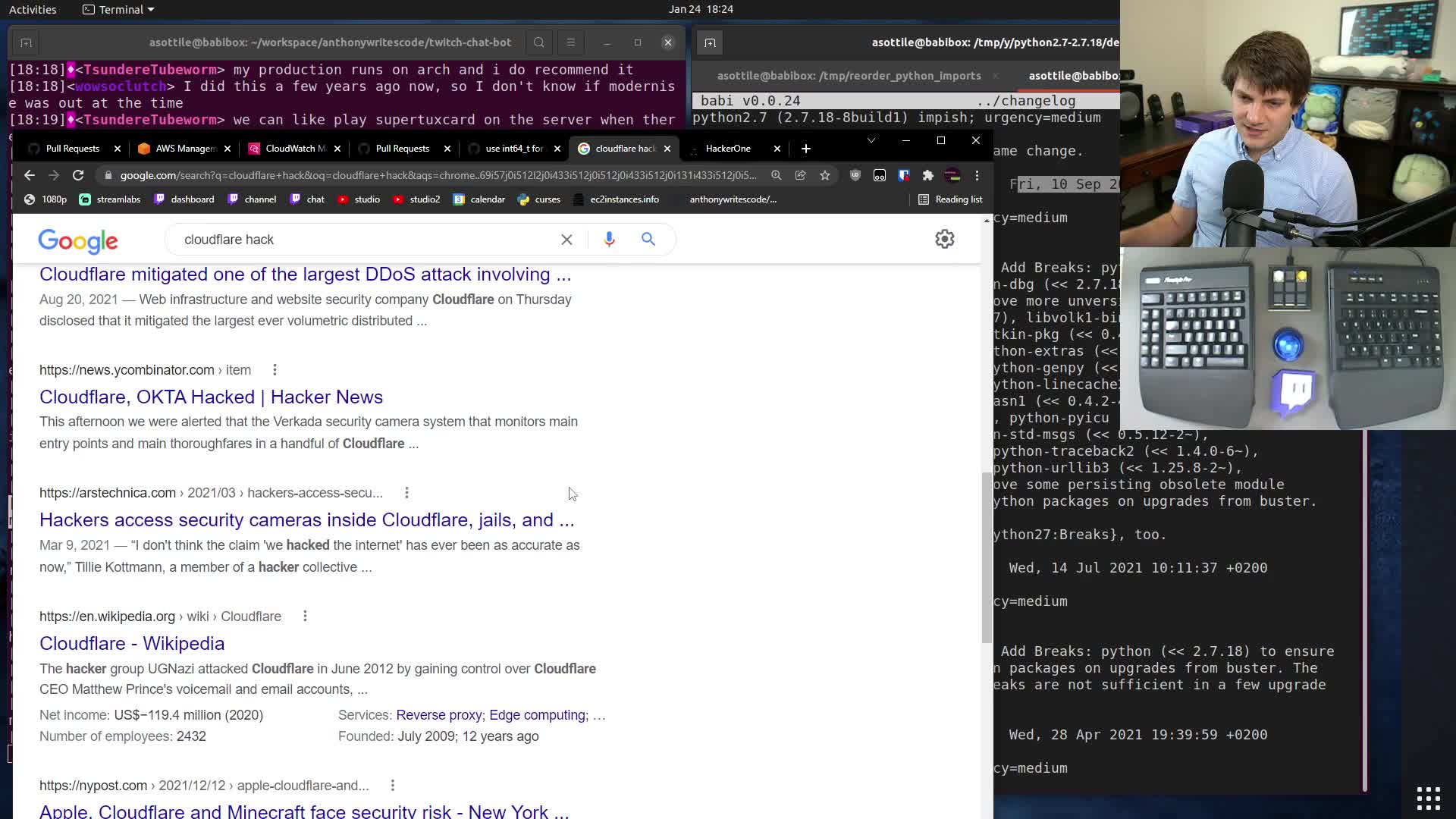Click the zoom magnifier icon in address bar
This screenshot has height=819, width=1456.
[x=776, y=175]
